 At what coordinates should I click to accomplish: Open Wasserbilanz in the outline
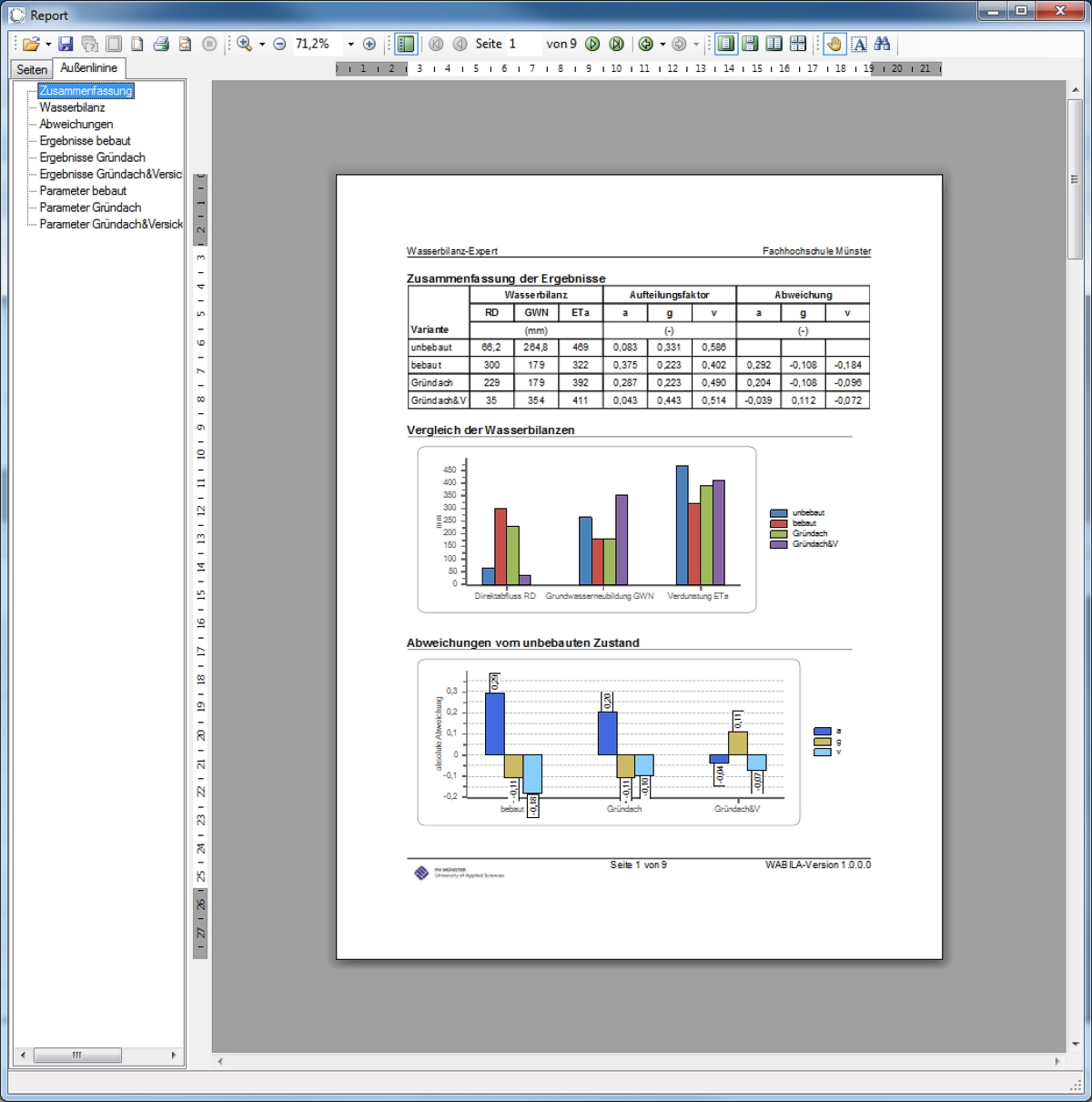click(72, 107)
